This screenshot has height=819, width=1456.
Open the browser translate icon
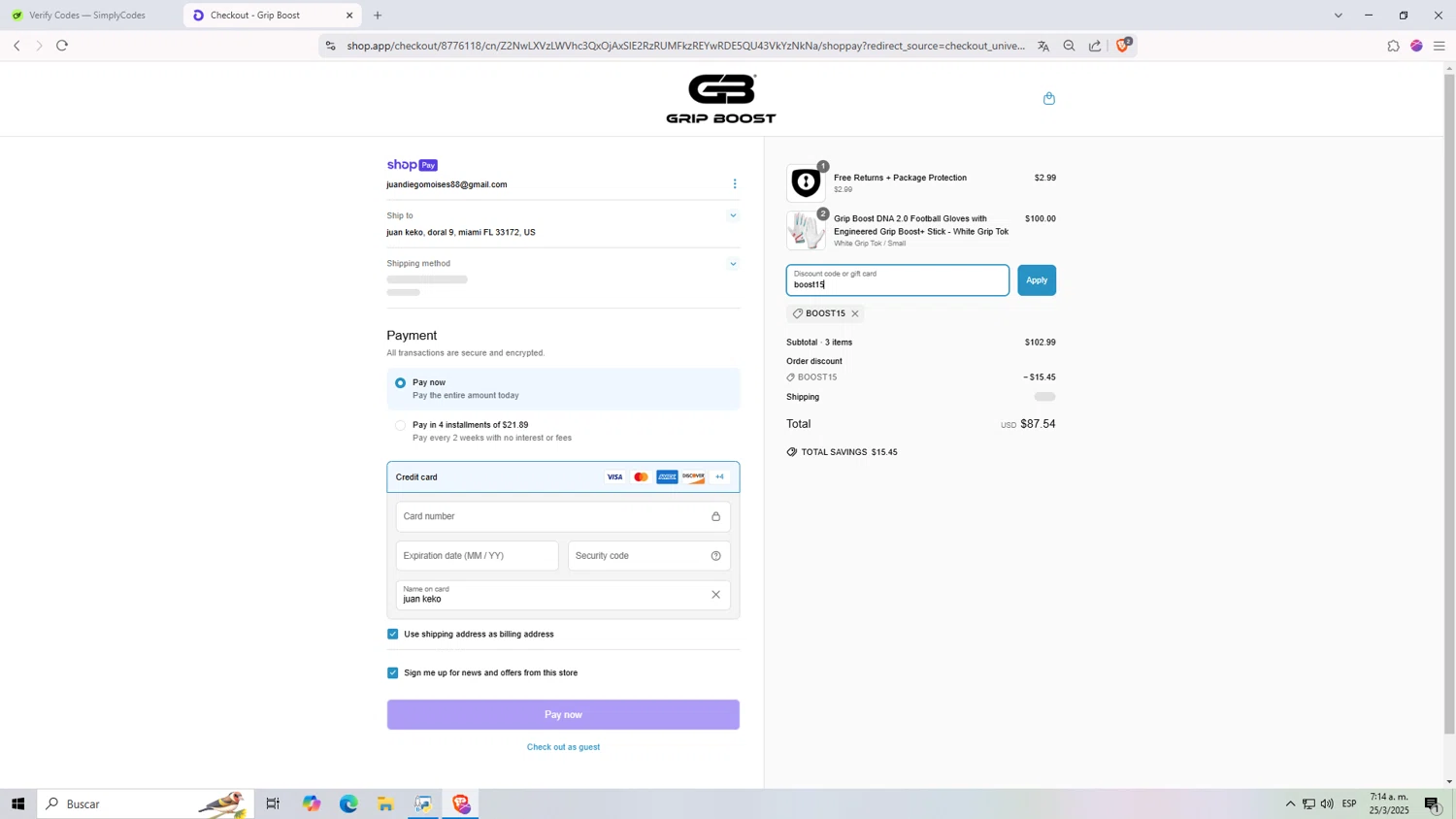tap(1043, 46)
